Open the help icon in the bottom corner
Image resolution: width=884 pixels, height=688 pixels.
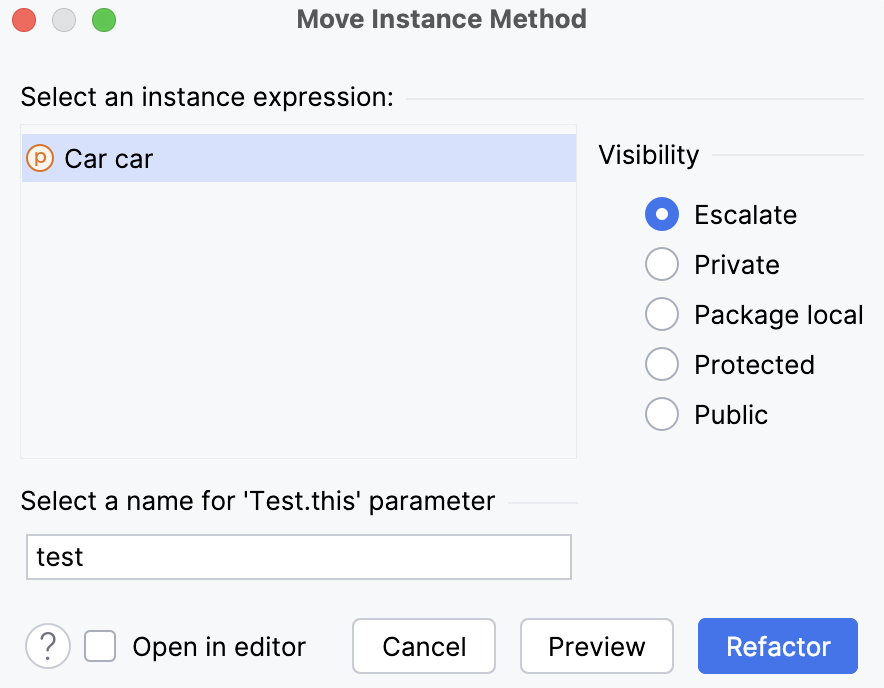pyautogui.click(x=47, y=646)
